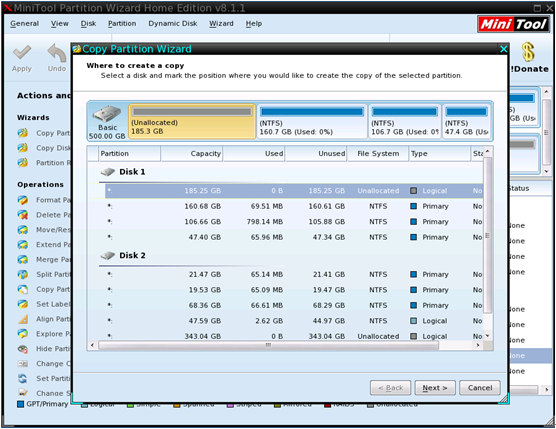Click the horizontal scrollbar left arrow in list
556x429 pixels.
pos(93,345)
